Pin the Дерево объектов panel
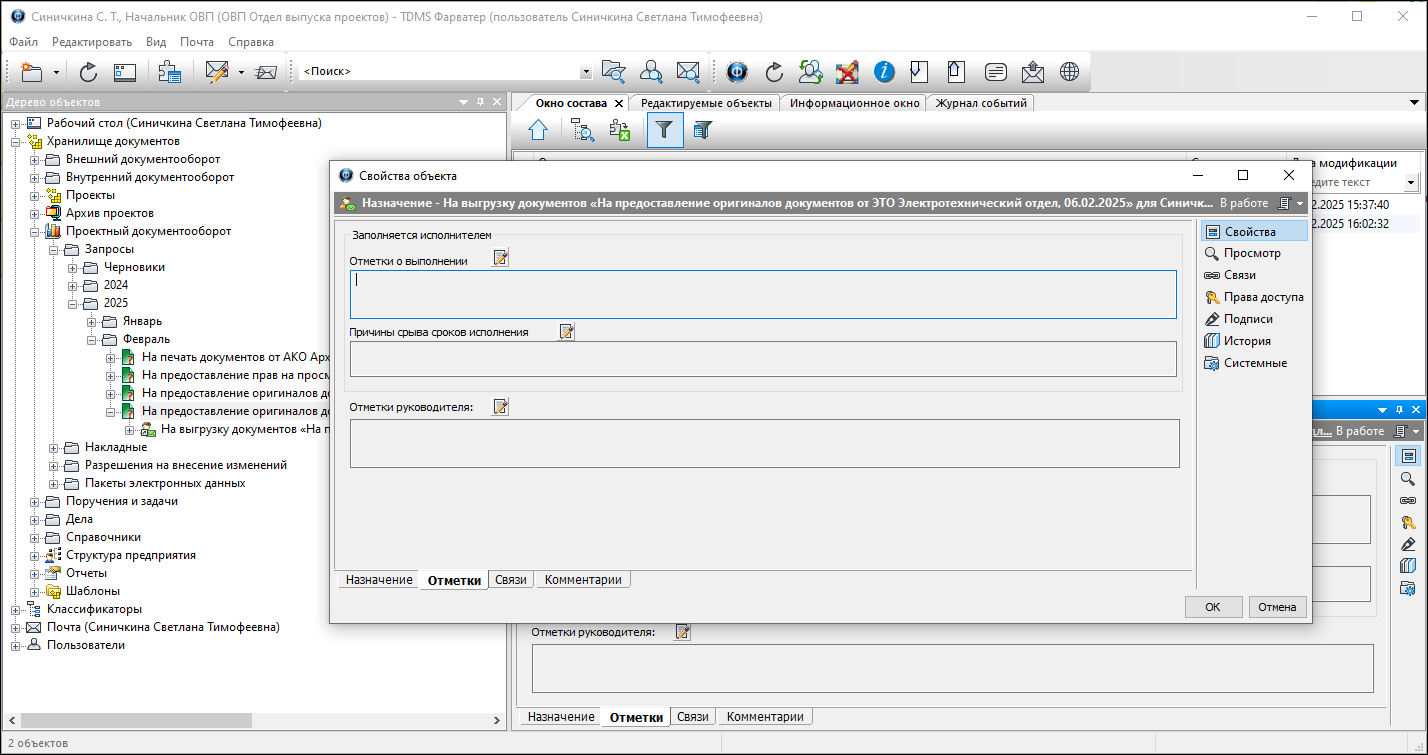The image size is (1428, 755). tap(480, 102)
